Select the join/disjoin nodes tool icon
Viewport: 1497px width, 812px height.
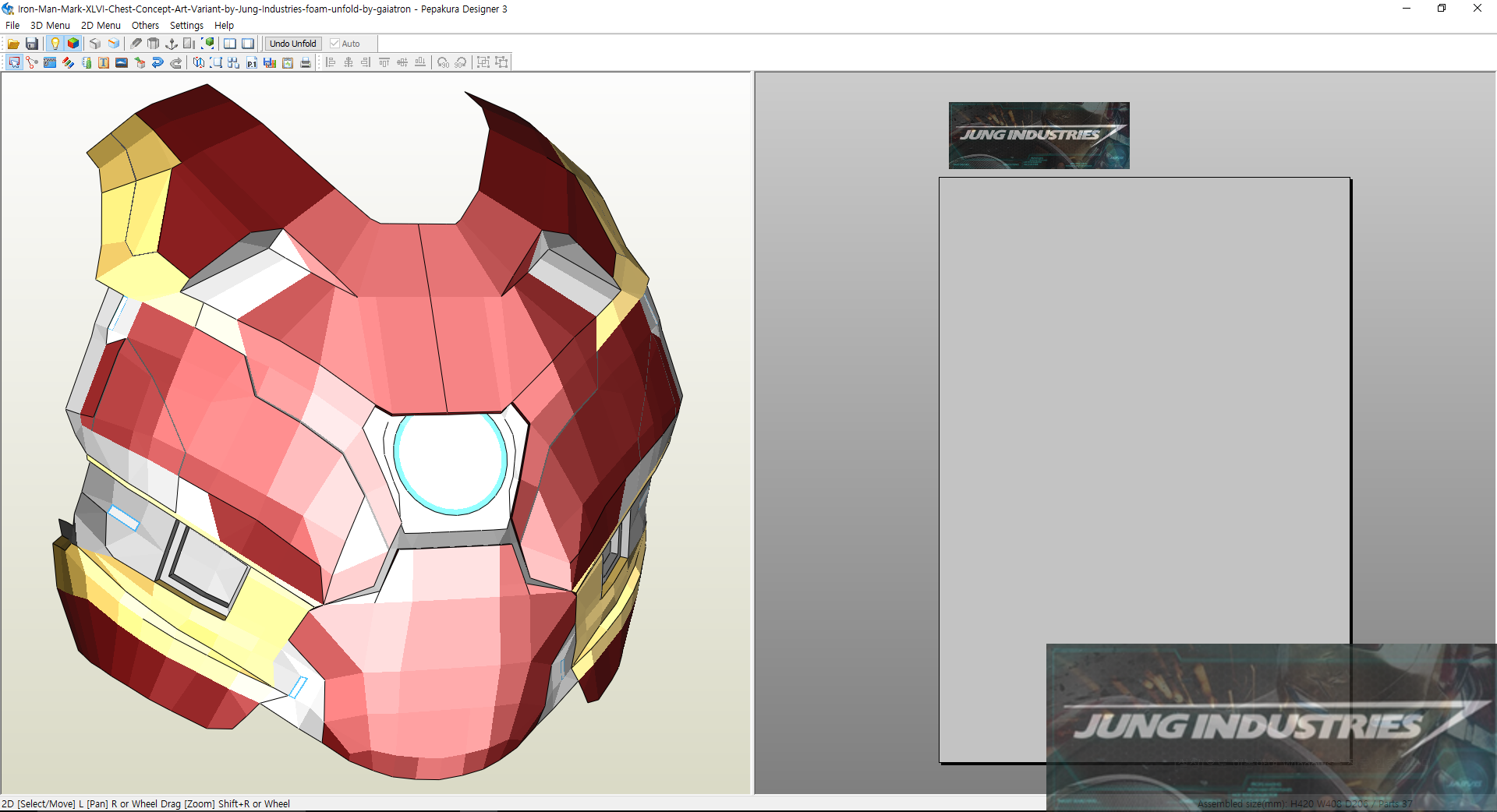[32, 62]
